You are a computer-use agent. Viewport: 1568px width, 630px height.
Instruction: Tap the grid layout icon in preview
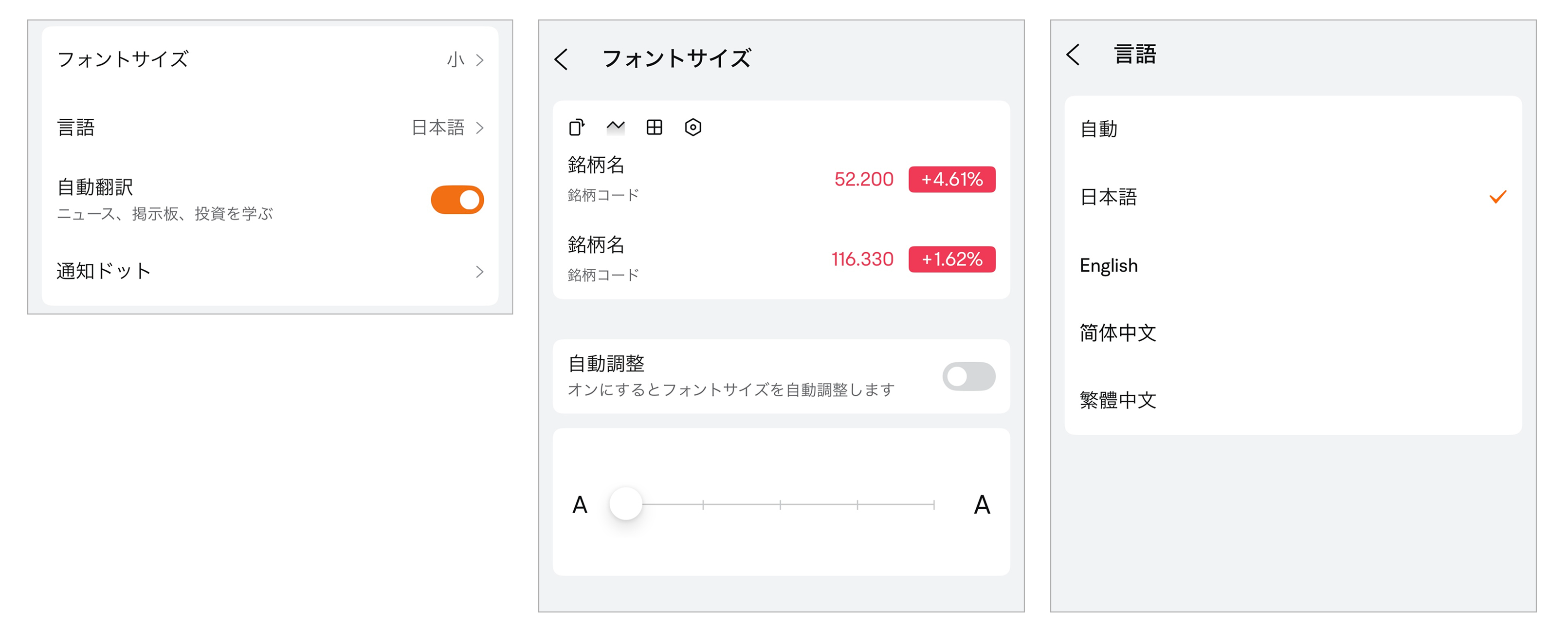pos(655,127)
